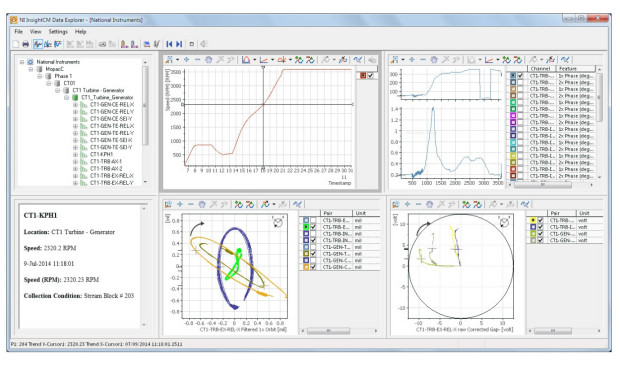Click the zoom out minus icon on trend plot toolbar
The width and height of the screenshot is (620, 367).
click(197, 60)
